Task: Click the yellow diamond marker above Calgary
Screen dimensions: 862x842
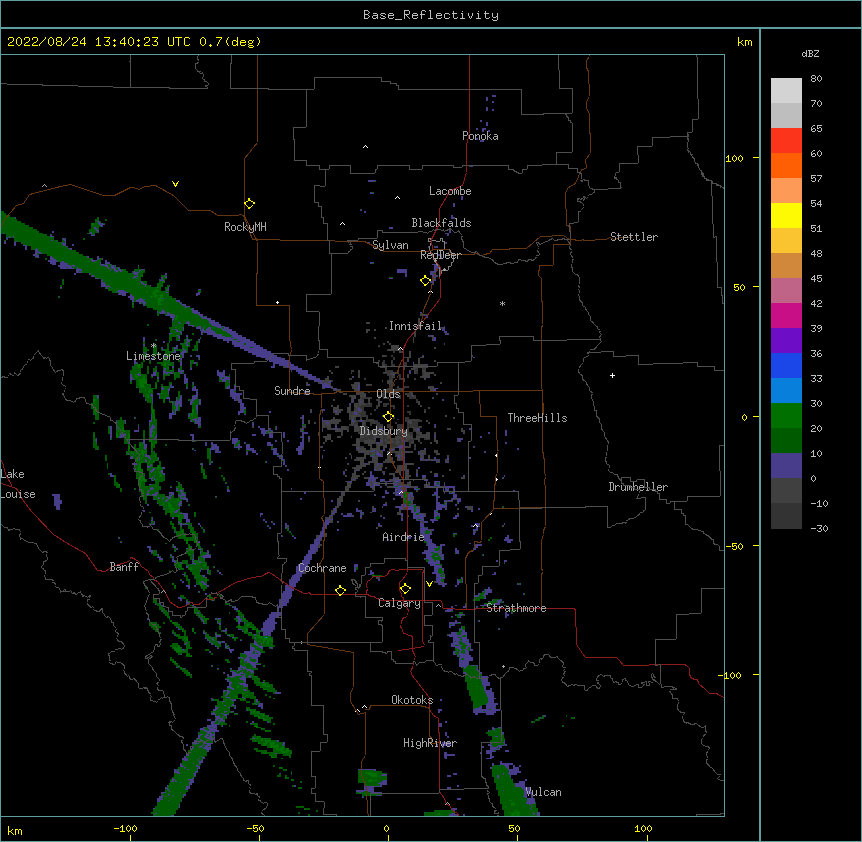Action: click(405, 589)
